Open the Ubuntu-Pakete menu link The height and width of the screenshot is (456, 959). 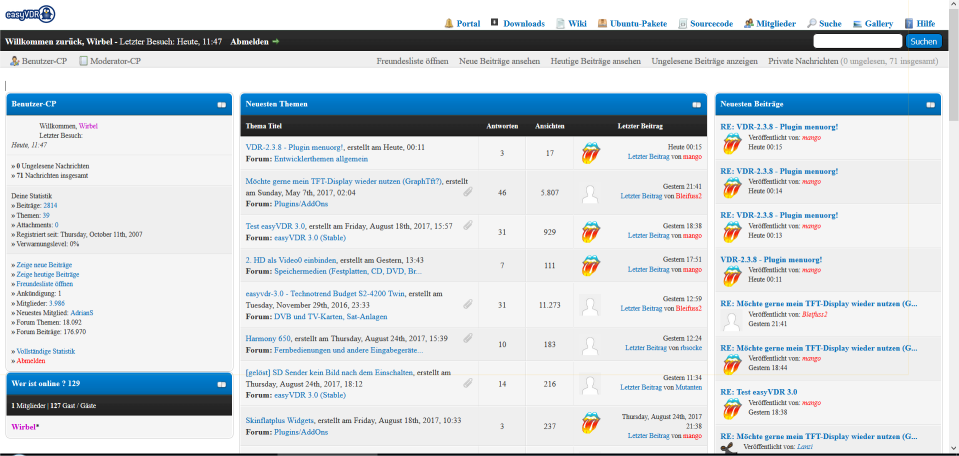pos(639,24)
